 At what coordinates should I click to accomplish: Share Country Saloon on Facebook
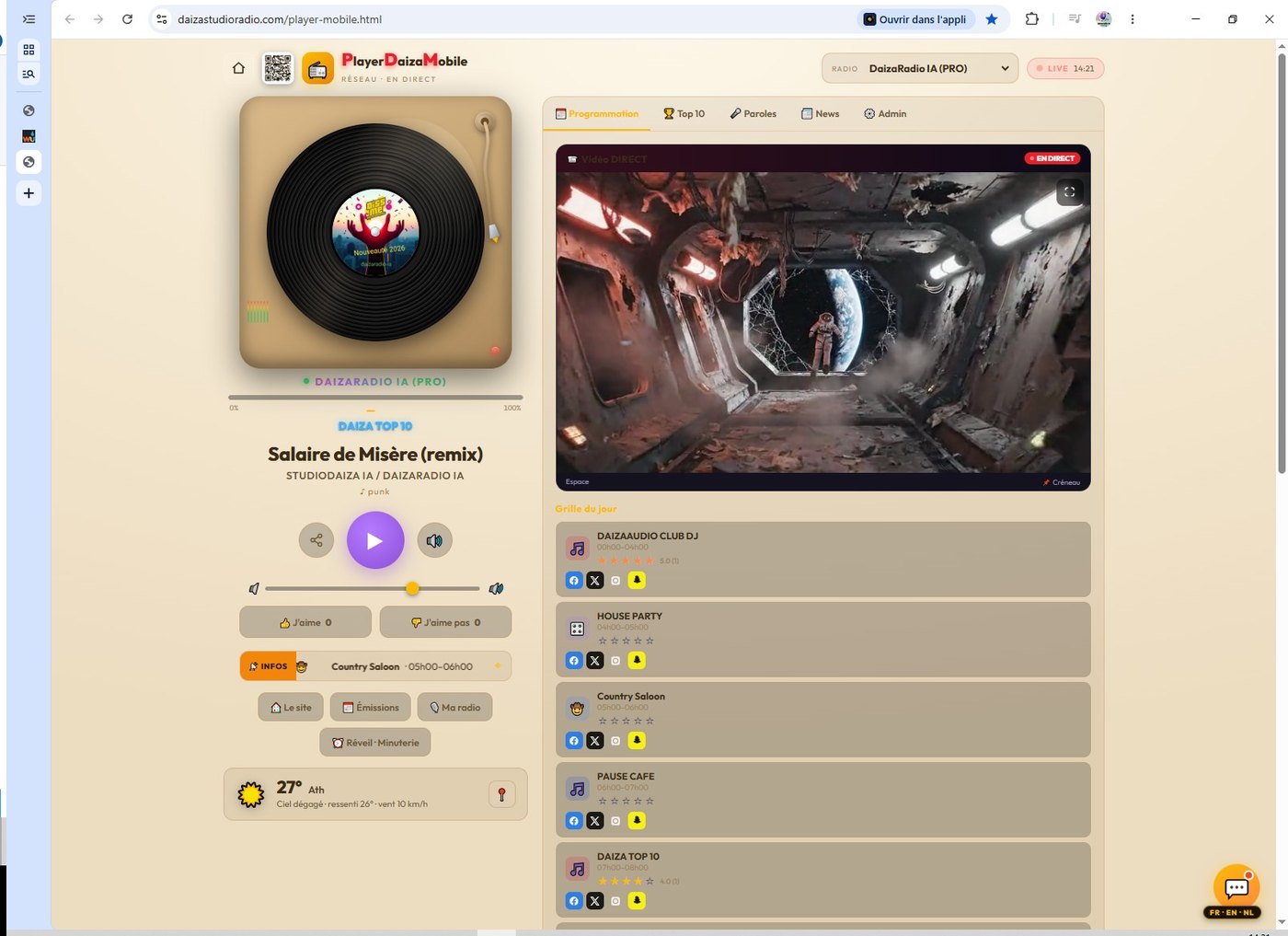(574, 740)
